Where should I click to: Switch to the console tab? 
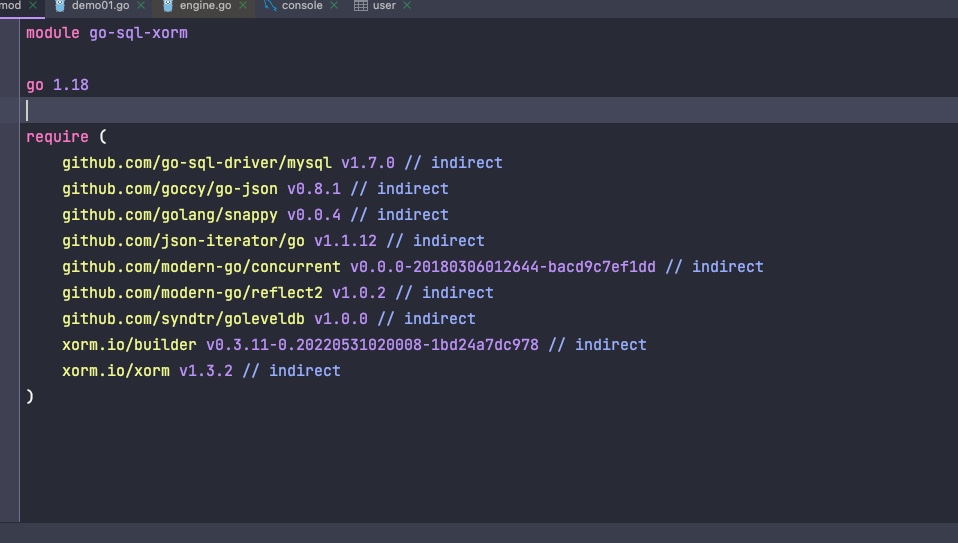(302, 5)
